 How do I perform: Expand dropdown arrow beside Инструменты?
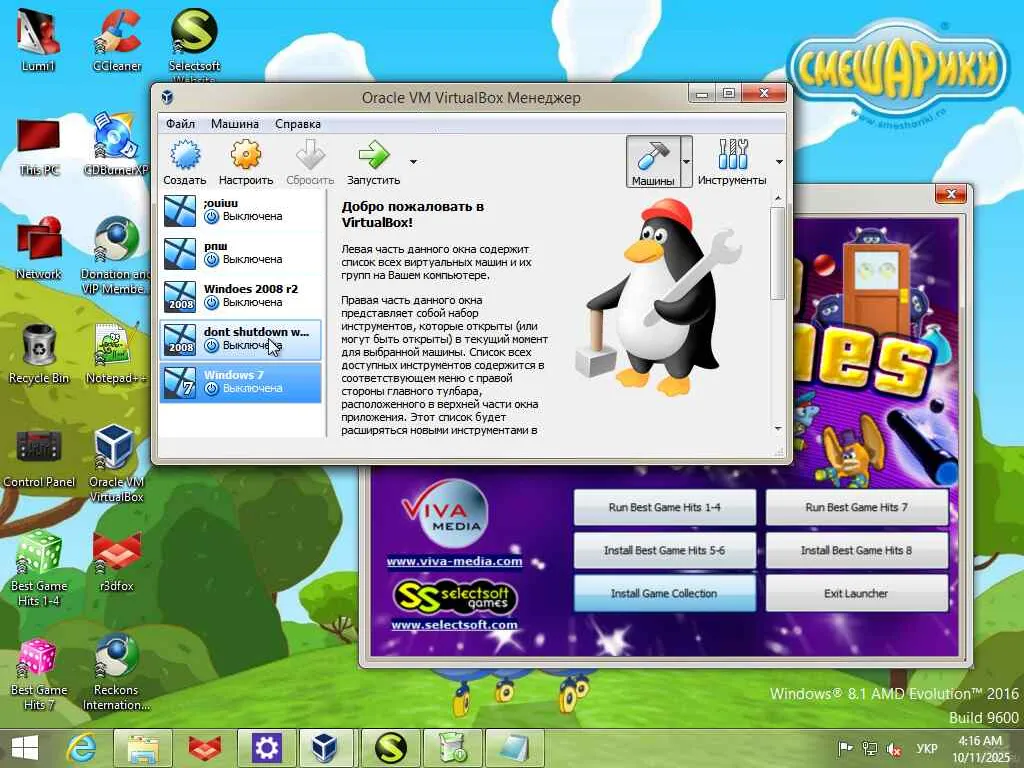[779, 161]
